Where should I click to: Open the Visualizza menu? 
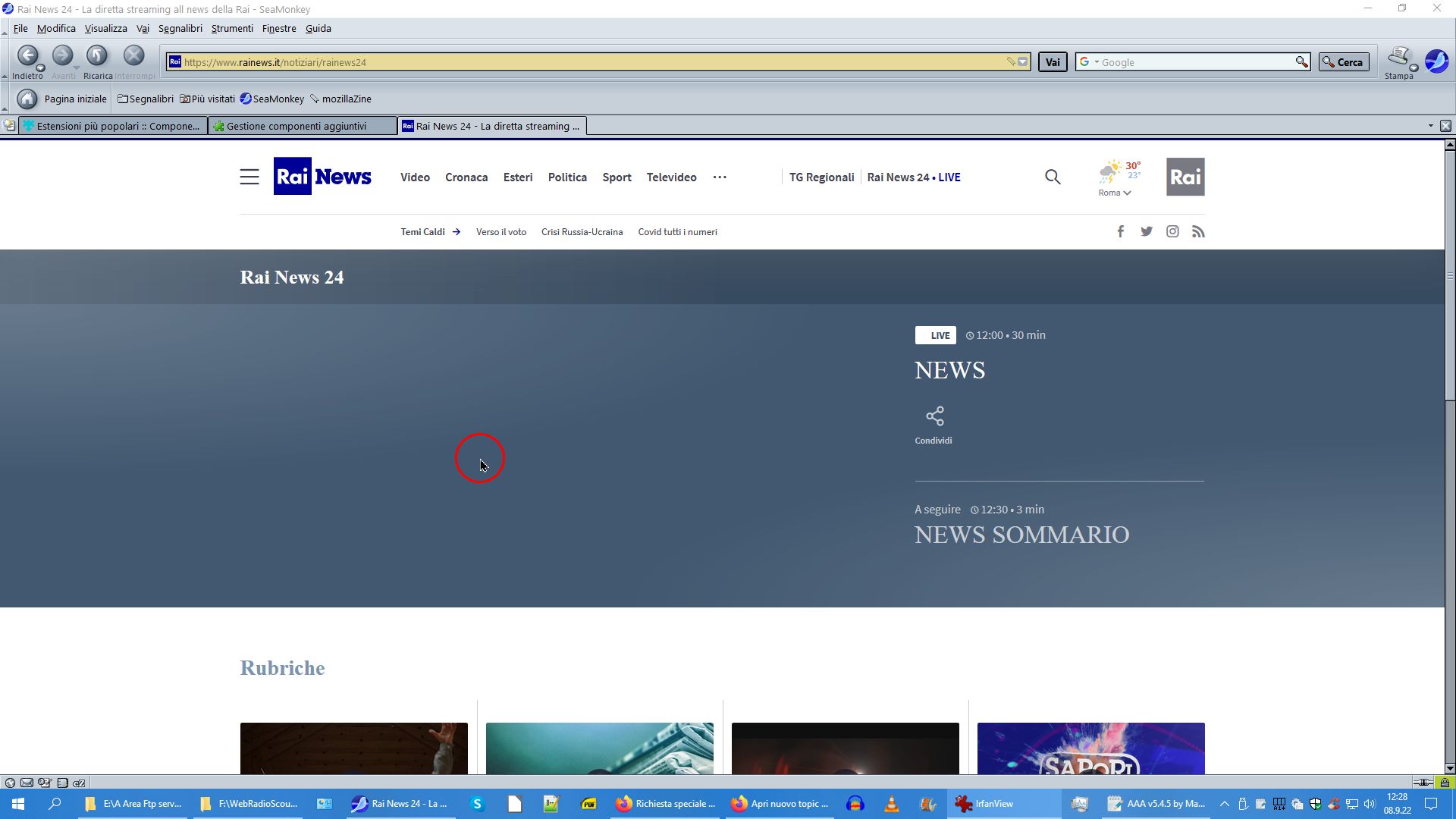105,28
